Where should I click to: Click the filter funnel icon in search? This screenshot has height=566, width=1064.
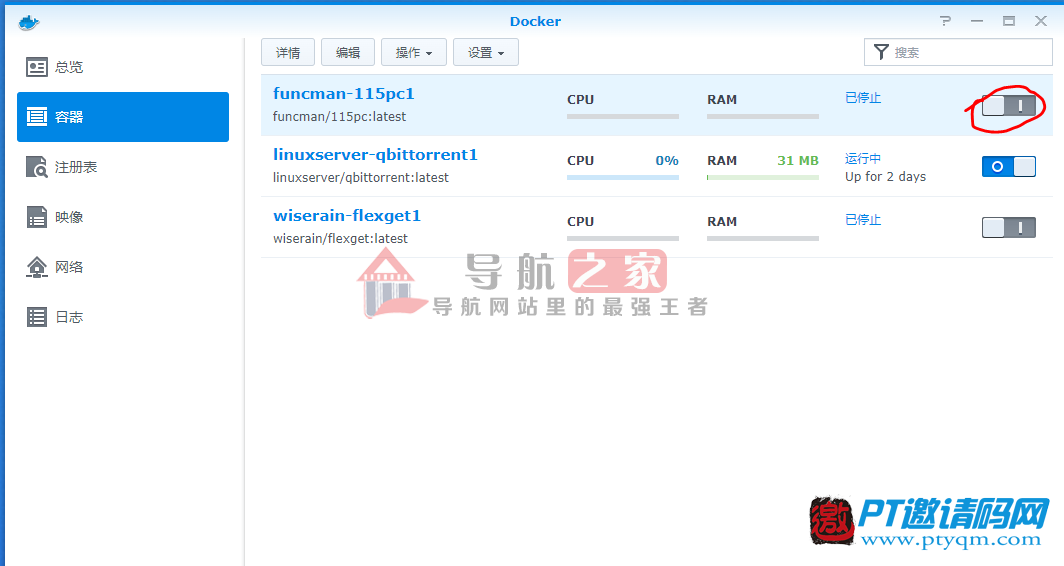(881, 52)
